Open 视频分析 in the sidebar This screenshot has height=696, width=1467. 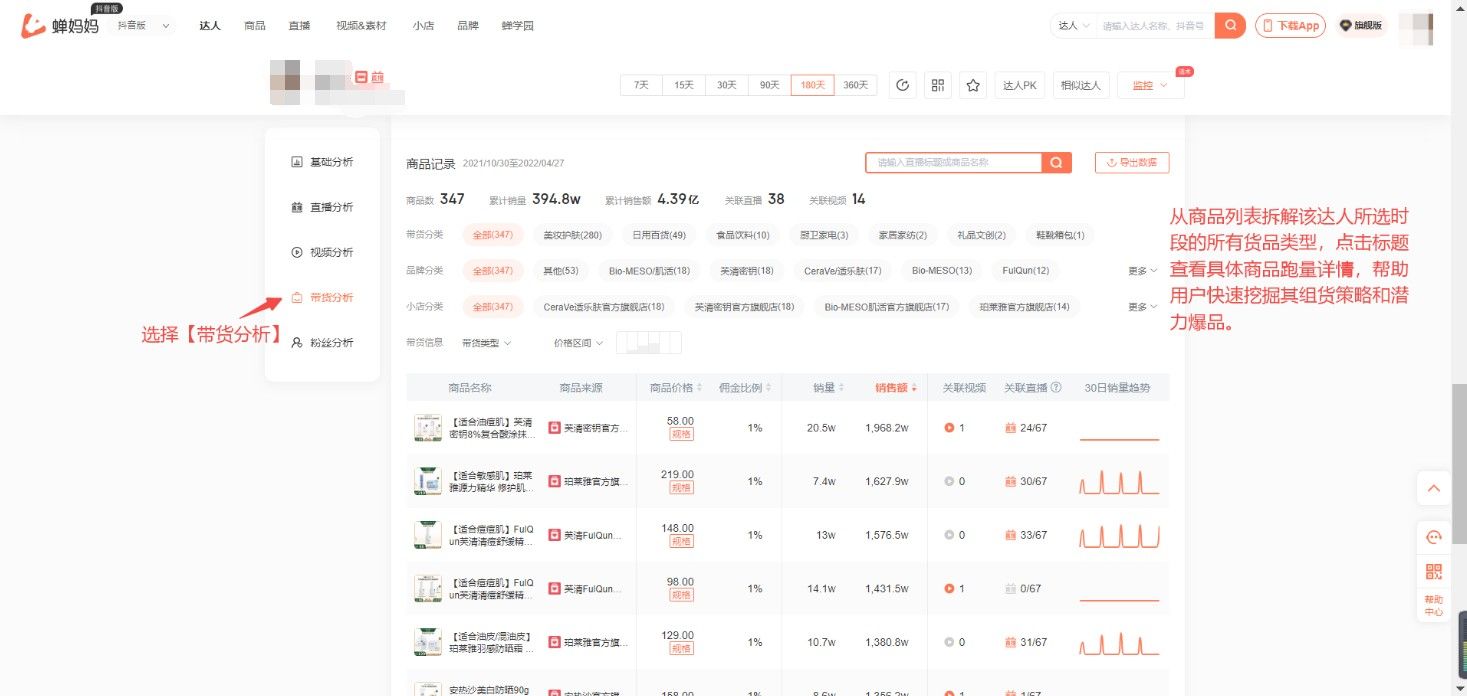[330, 251]
